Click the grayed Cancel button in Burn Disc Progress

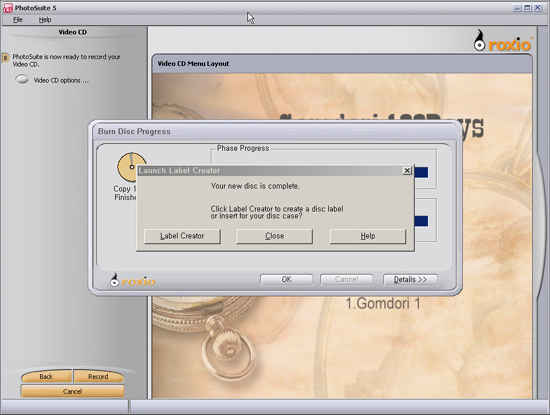click(346, 280)
